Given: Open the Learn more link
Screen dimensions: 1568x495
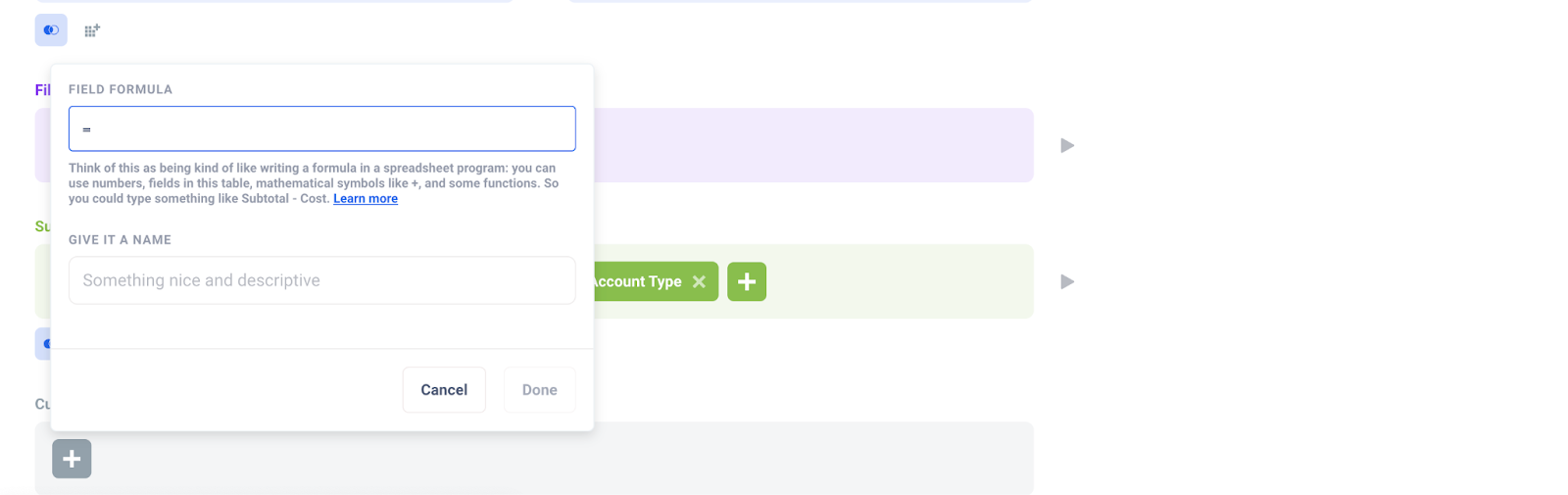Looking at the screenshot, I should [x=366, y=199].
